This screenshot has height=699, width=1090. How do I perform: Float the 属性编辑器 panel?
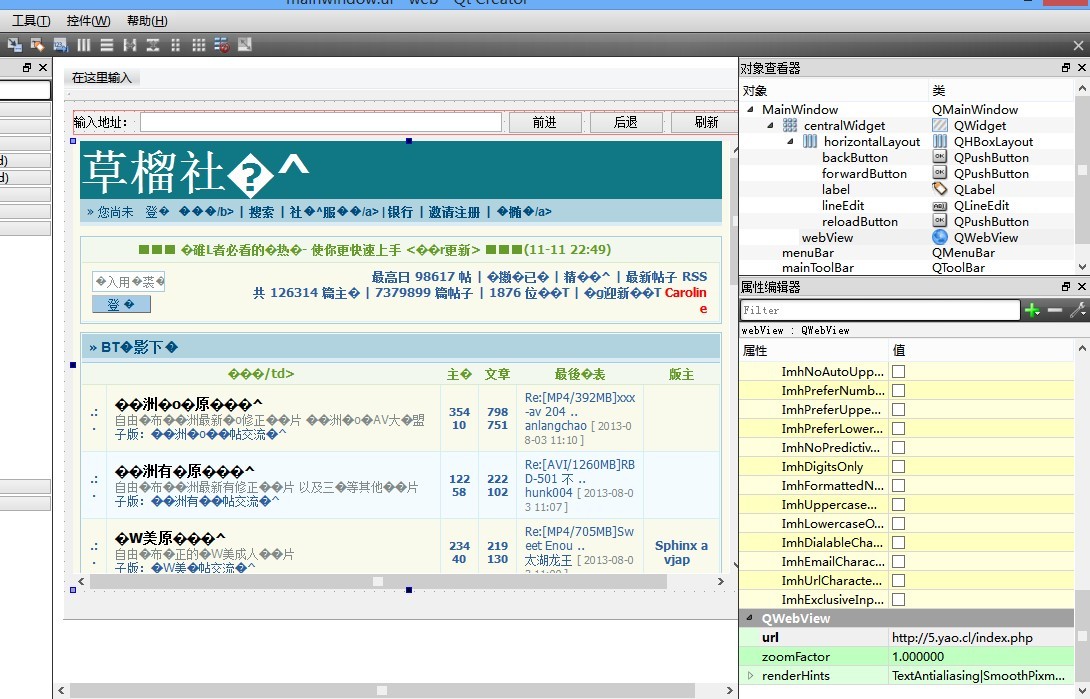[x=1066, y=286]
